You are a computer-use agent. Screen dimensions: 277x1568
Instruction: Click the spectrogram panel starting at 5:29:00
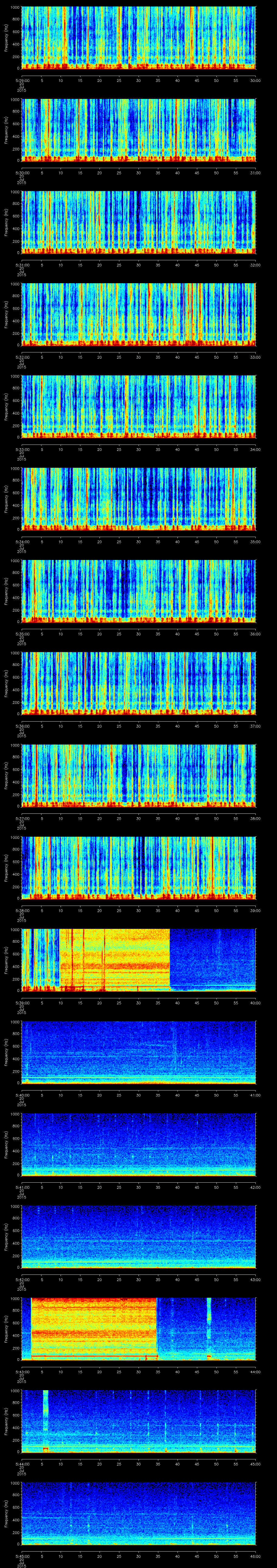coord(139,38)
